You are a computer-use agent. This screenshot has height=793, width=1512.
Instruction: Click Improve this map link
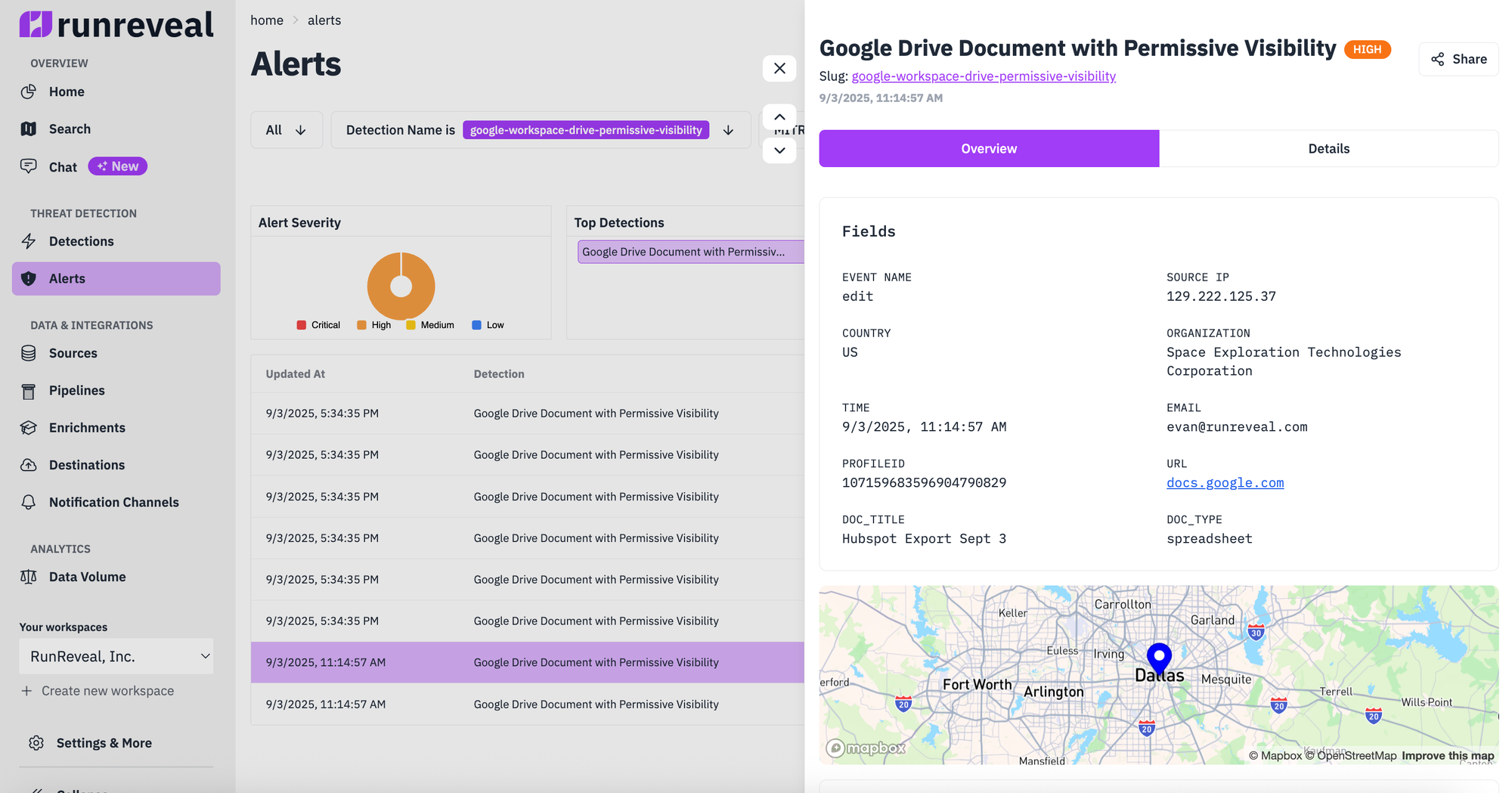1448,755
